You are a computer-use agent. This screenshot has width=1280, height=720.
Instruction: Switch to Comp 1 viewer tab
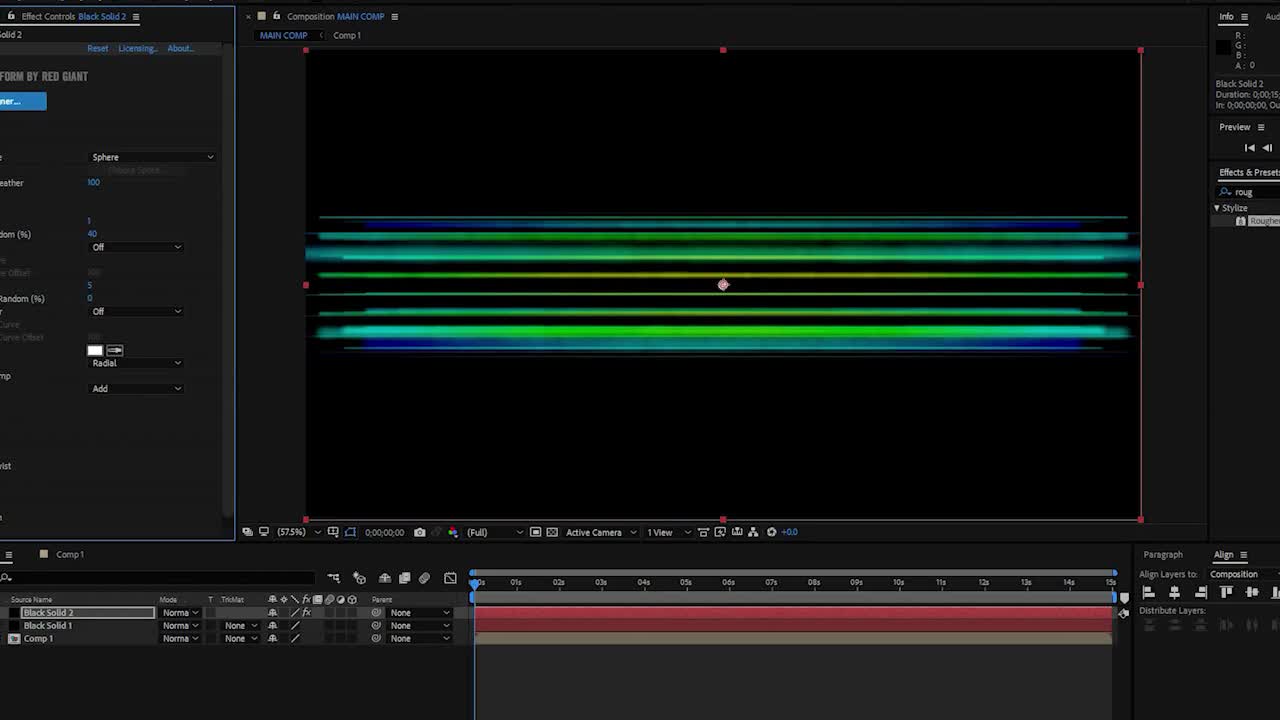tap(347, 35)
